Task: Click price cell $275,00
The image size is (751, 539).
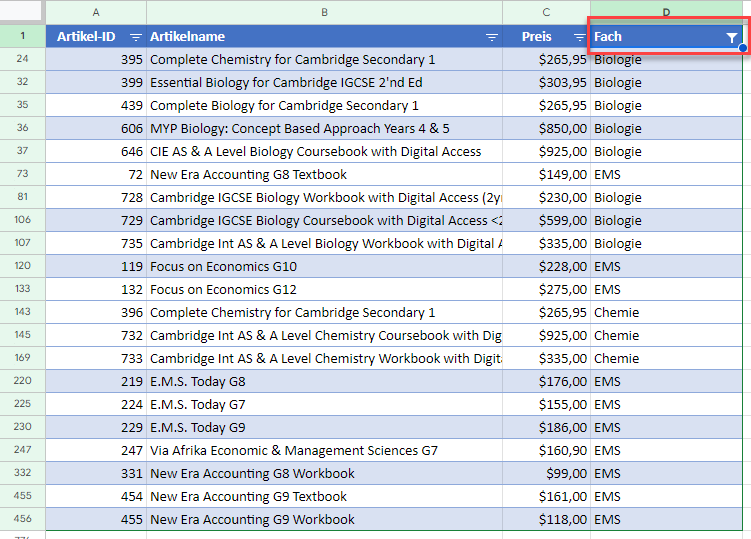Action: pos(546,289)
